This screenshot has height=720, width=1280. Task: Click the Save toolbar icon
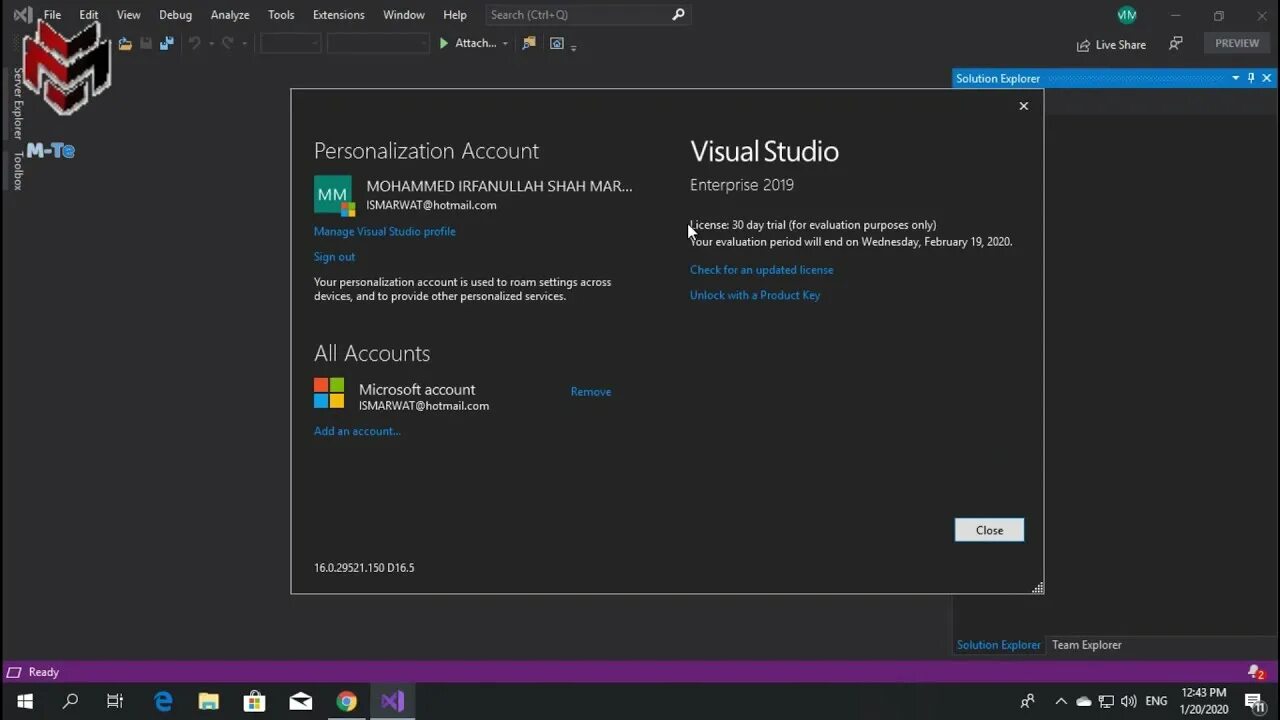146,44
